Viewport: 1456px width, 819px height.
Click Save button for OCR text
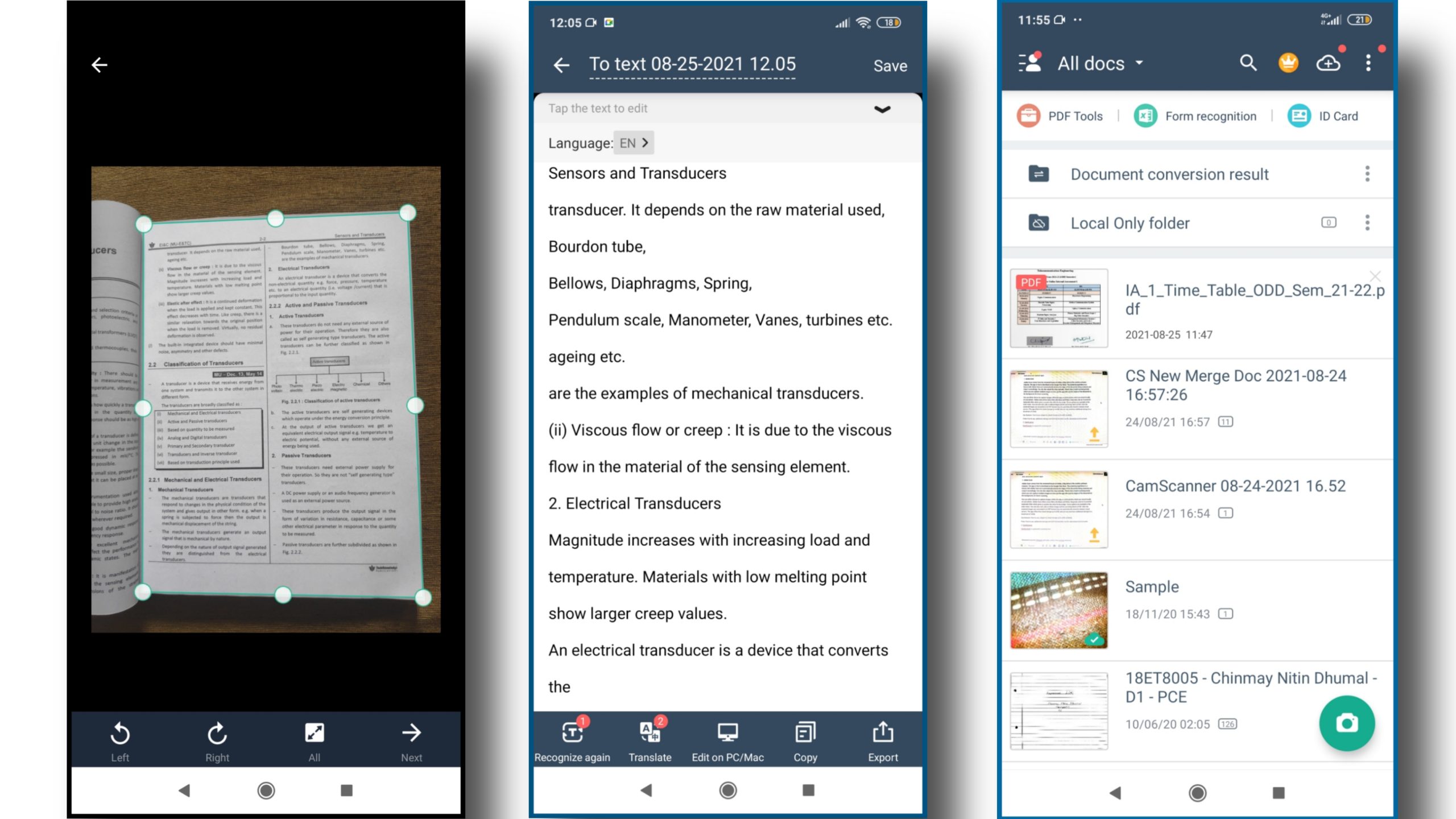(889, 65)
